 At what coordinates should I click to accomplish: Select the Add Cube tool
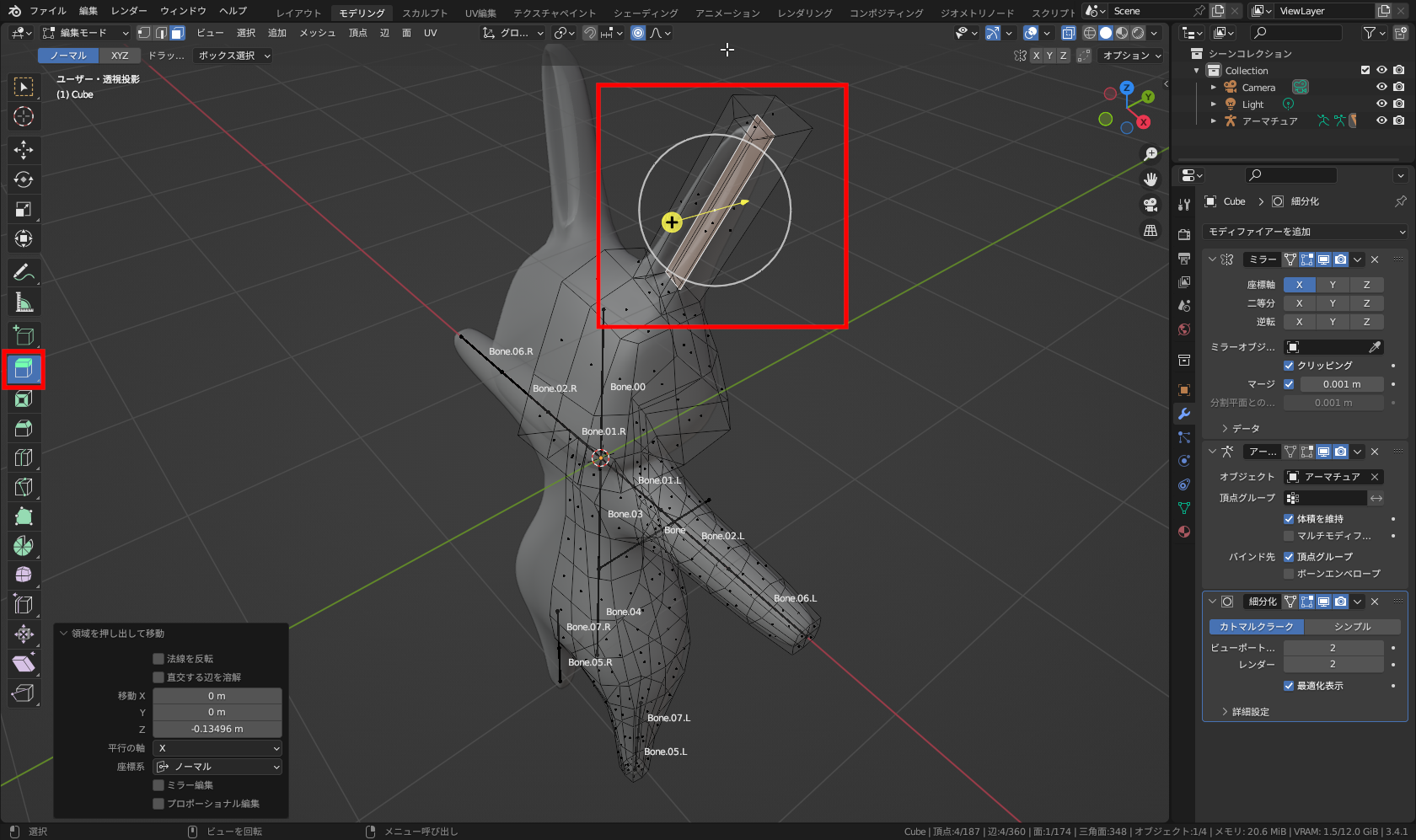(x=24, y=335)
